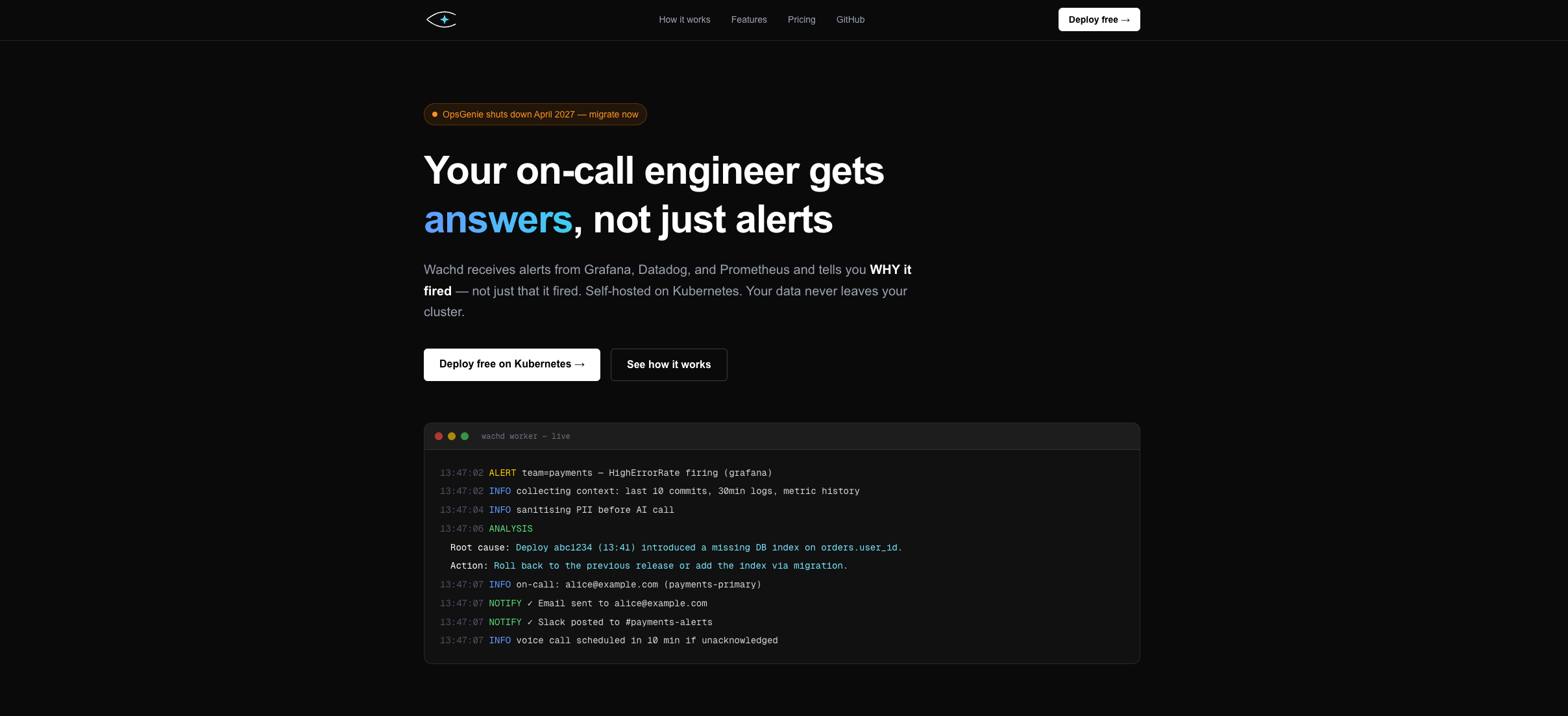This screenshot has width=1568, height=716.
Task: Click the Wachd eye logo
Action: coord(441,19)
